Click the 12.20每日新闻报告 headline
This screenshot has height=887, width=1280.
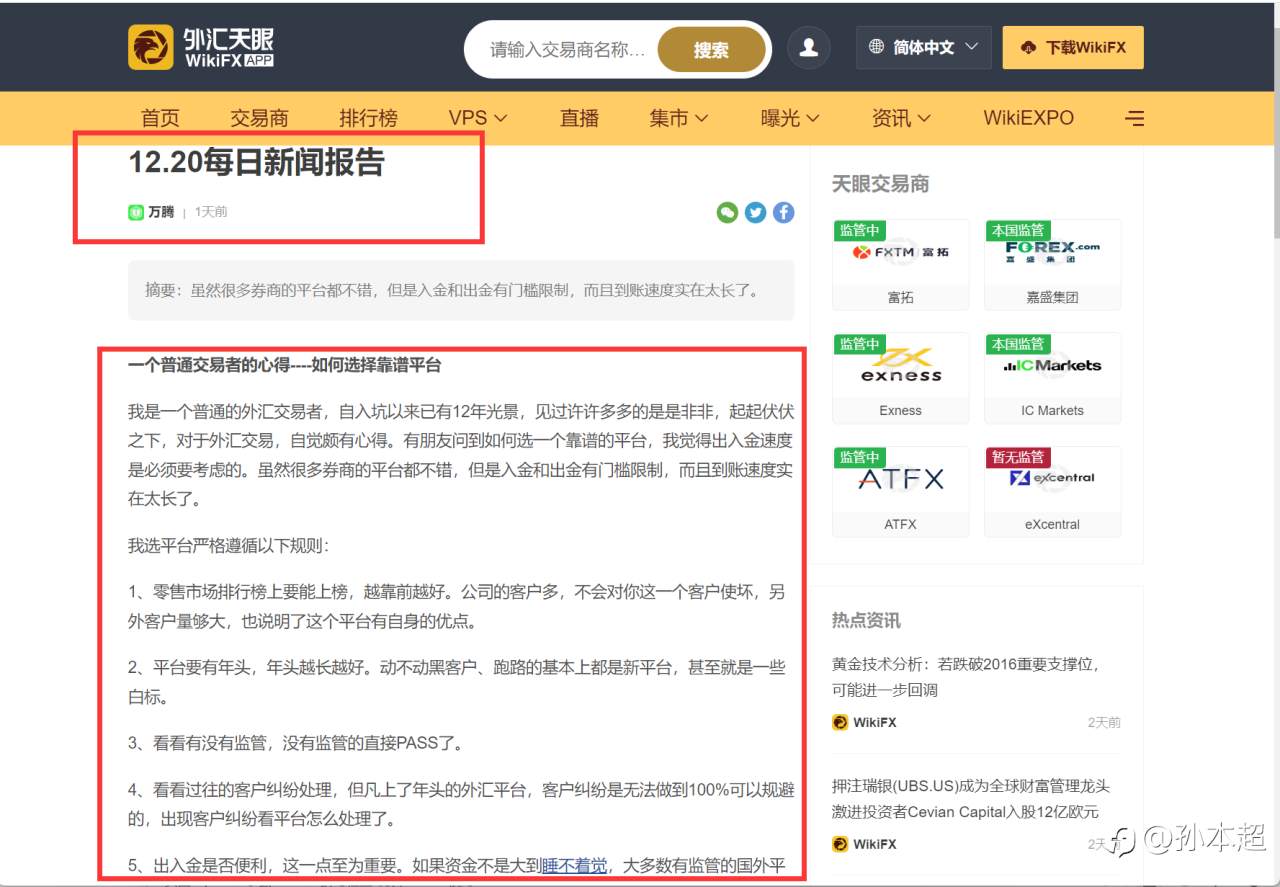point(257,162)
